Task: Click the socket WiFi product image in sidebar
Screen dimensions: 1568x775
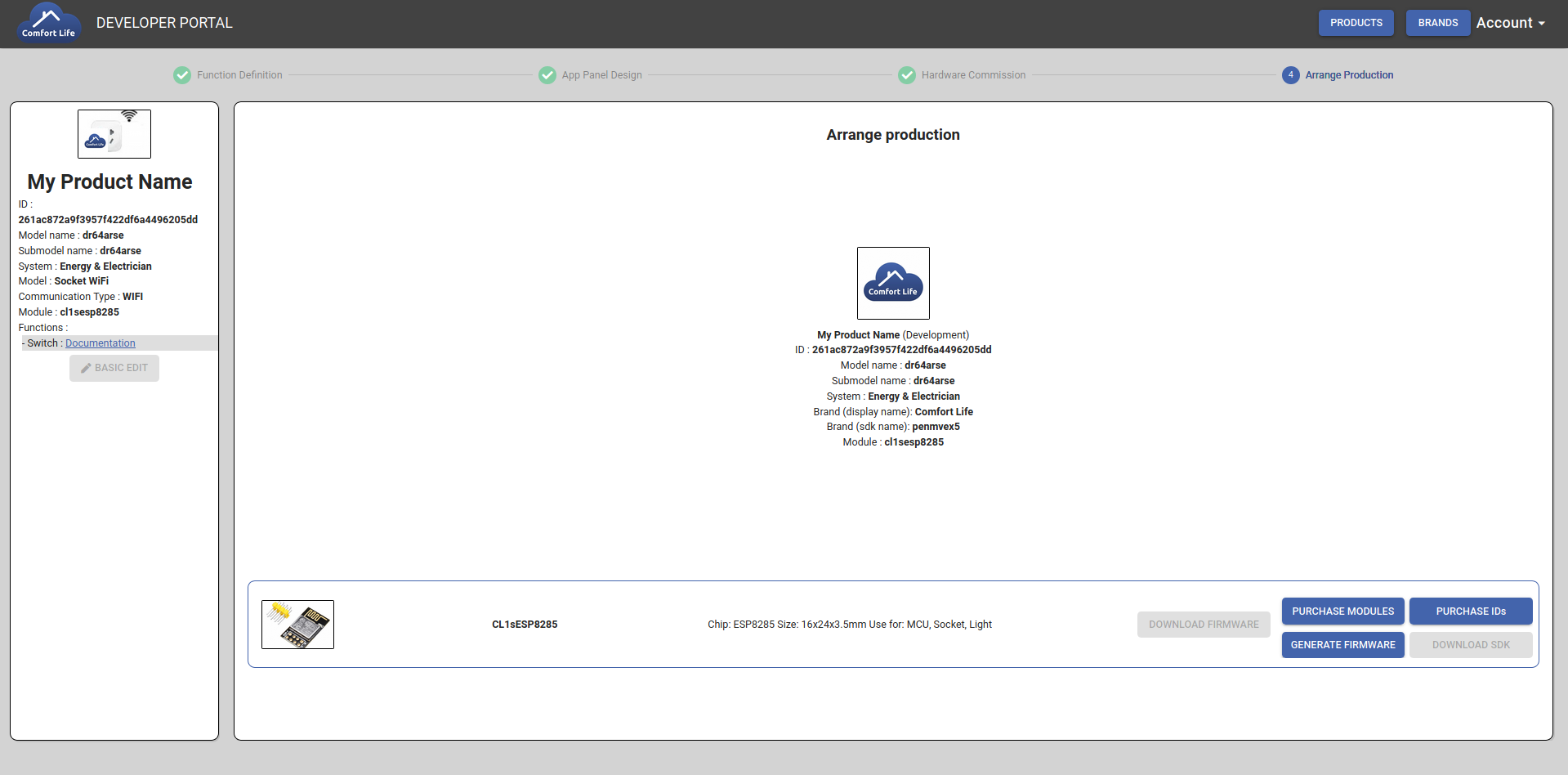Action: tap(114, 134)
